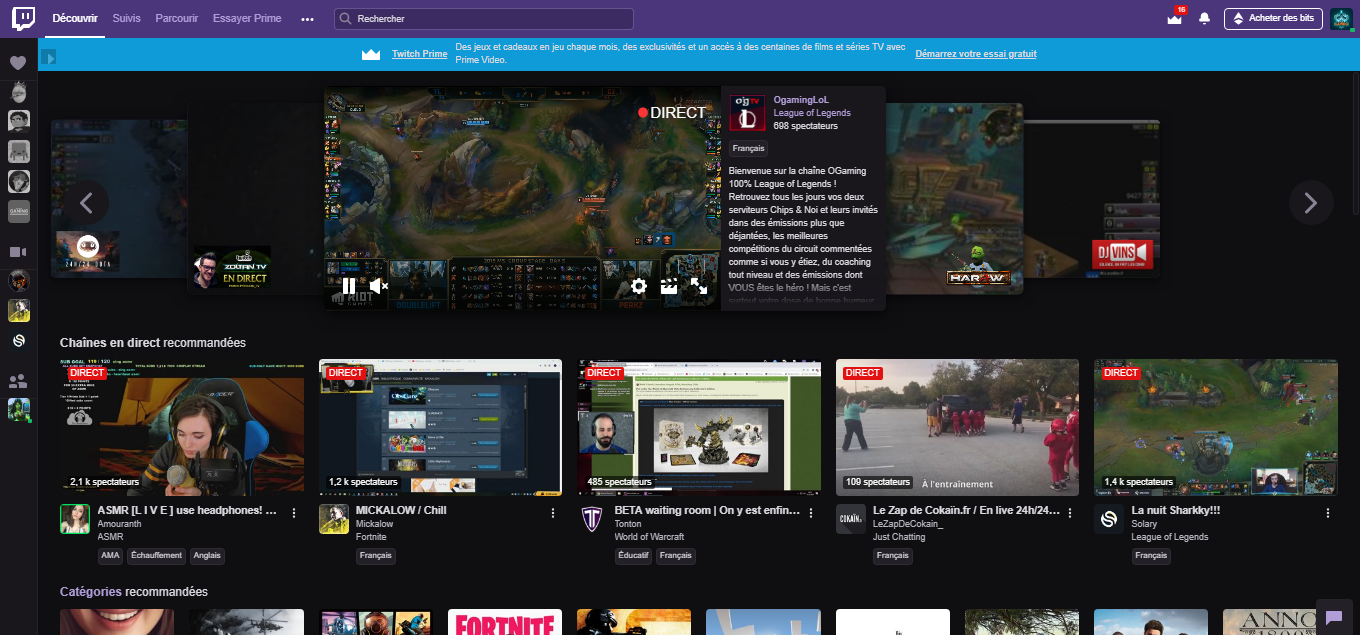Select the Parcourir tab

click(177, 19)
